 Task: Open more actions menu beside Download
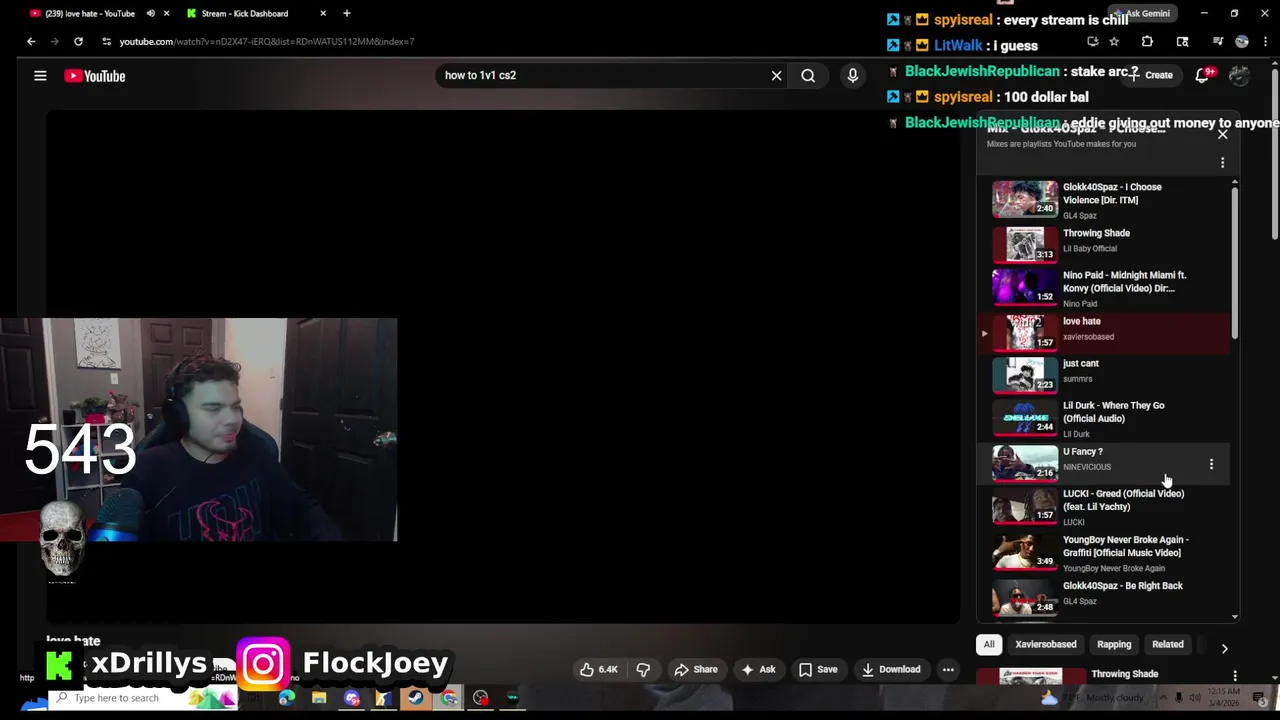pyautogui.click(x=948, y=670)
